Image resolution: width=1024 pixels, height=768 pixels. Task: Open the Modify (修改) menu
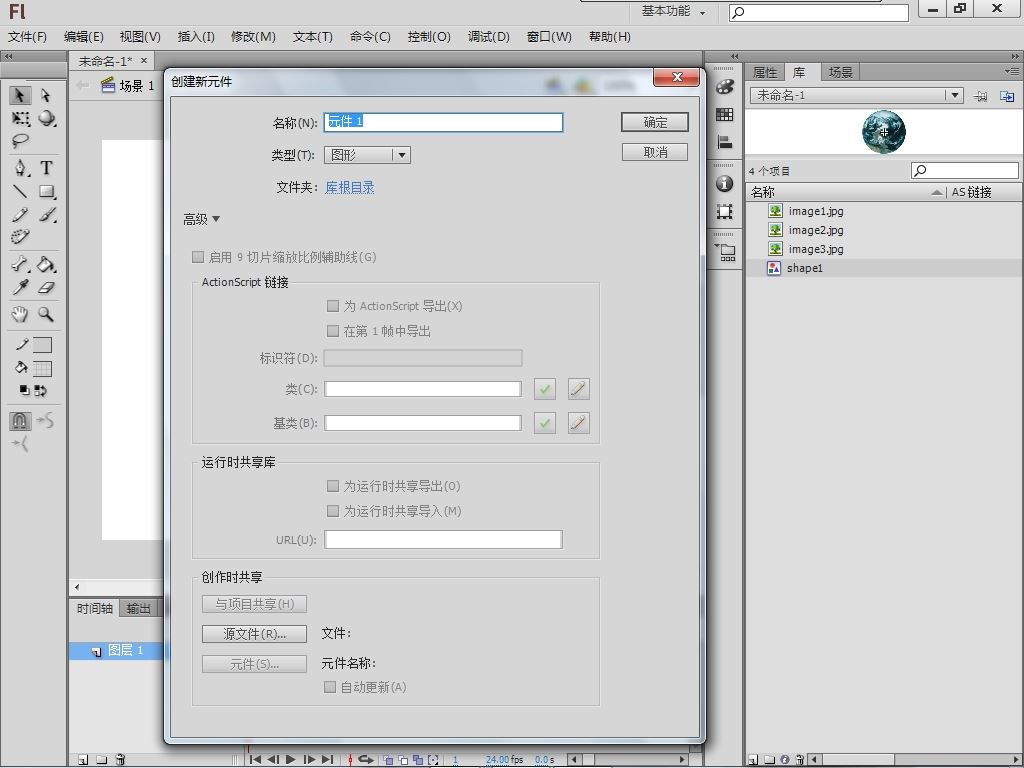coord(253,37)
